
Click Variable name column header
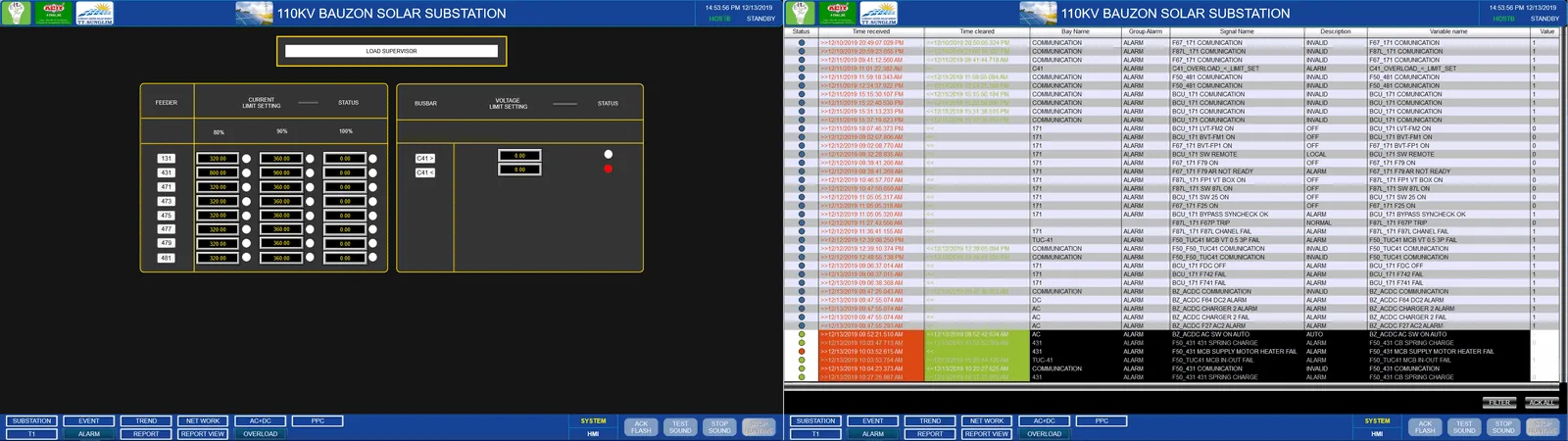(x=1448, y=31)
